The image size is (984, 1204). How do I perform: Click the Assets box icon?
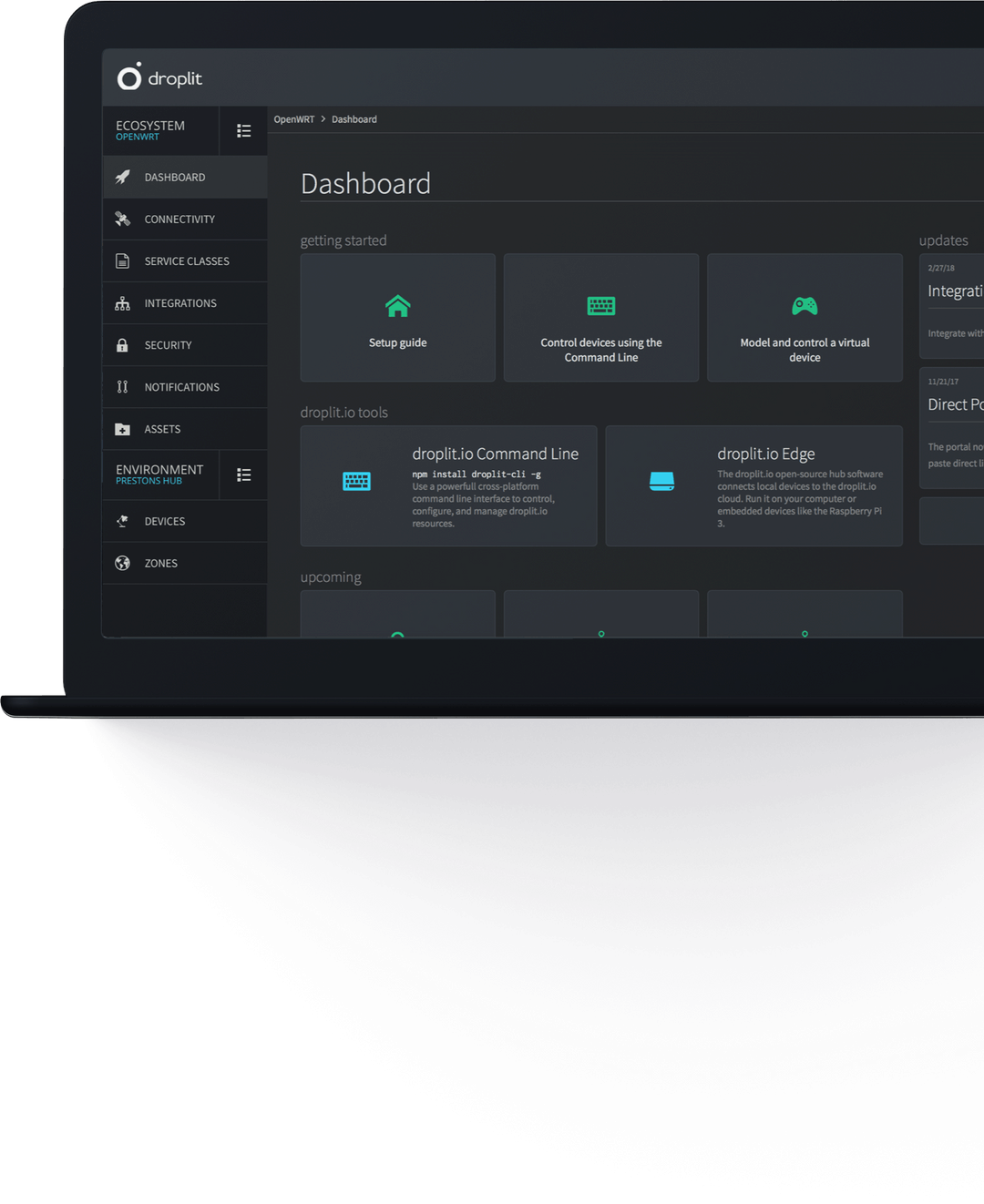click(x=123, y=428)
